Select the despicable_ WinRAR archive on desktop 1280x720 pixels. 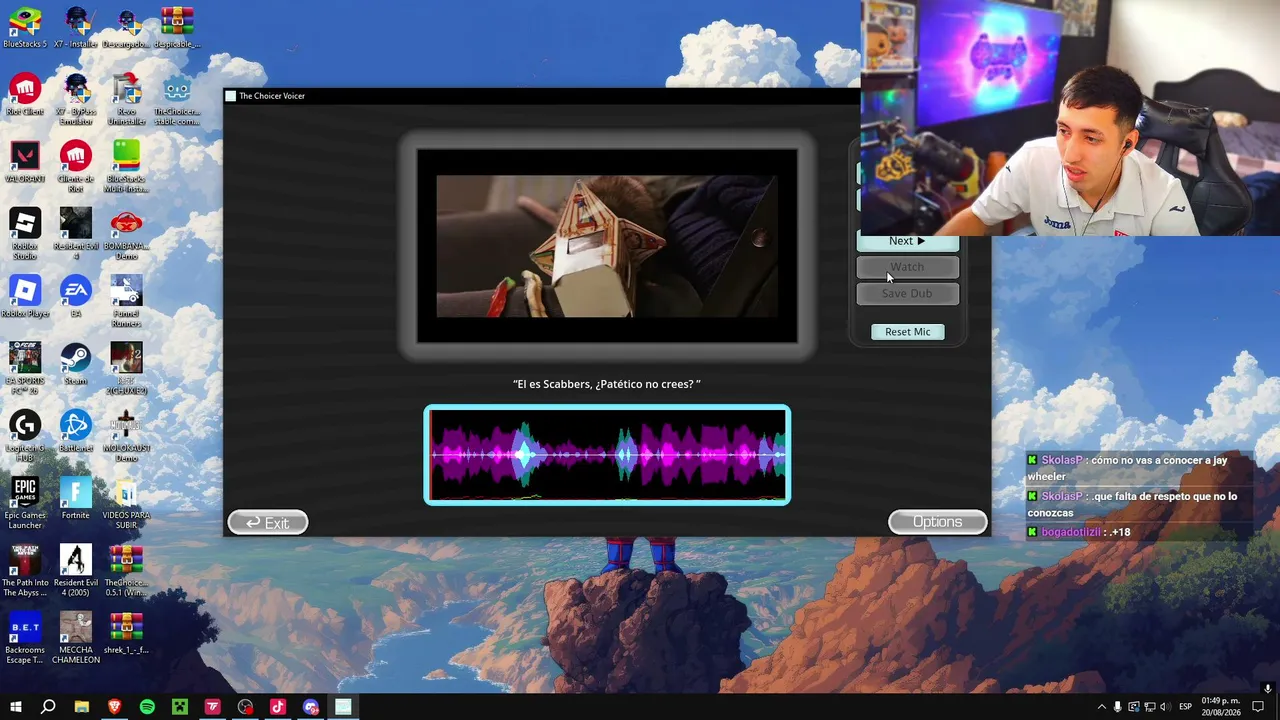177,28
